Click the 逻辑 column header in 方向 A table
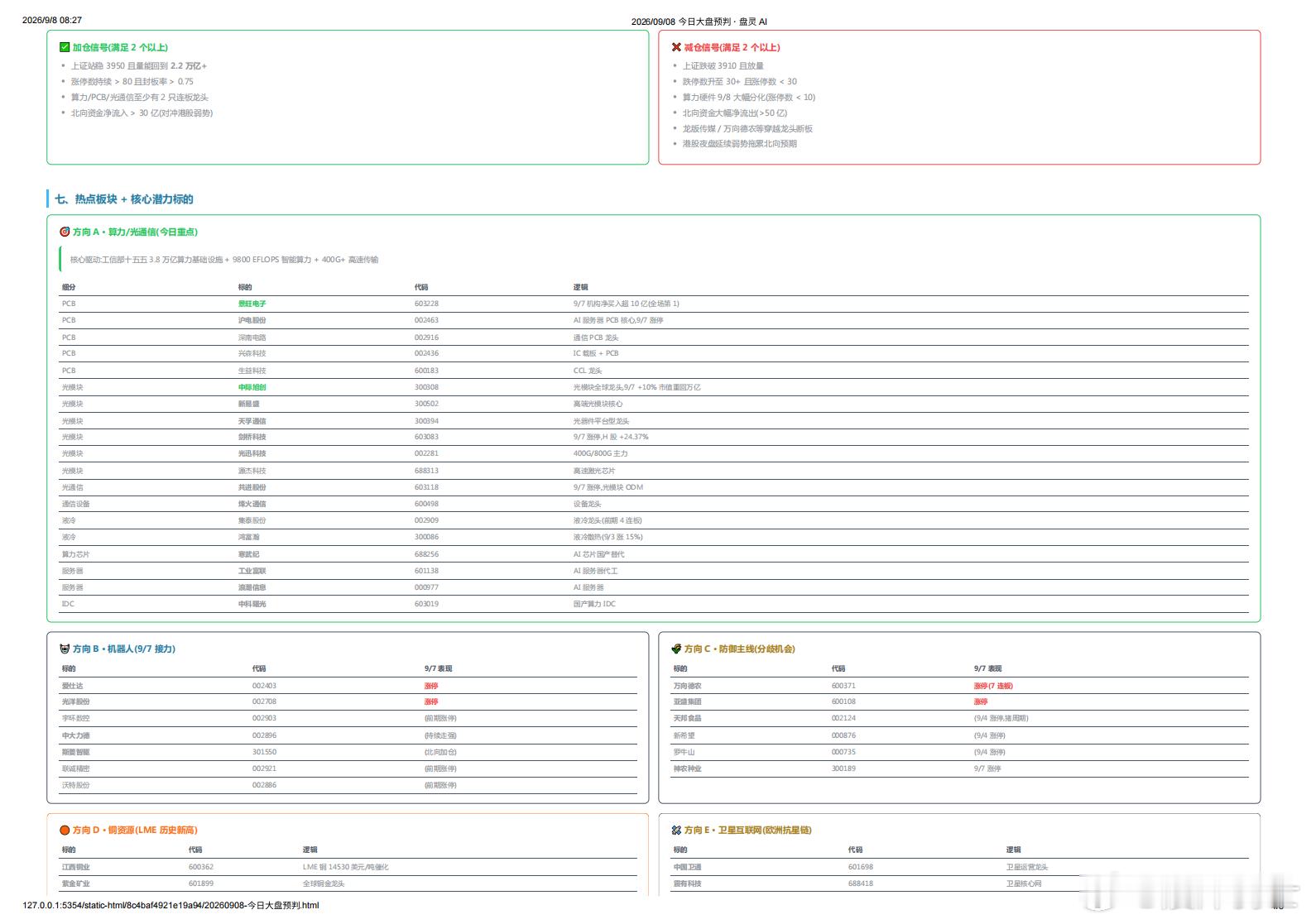This screenshot has height=924, width=1311. [x=580, y=287]
